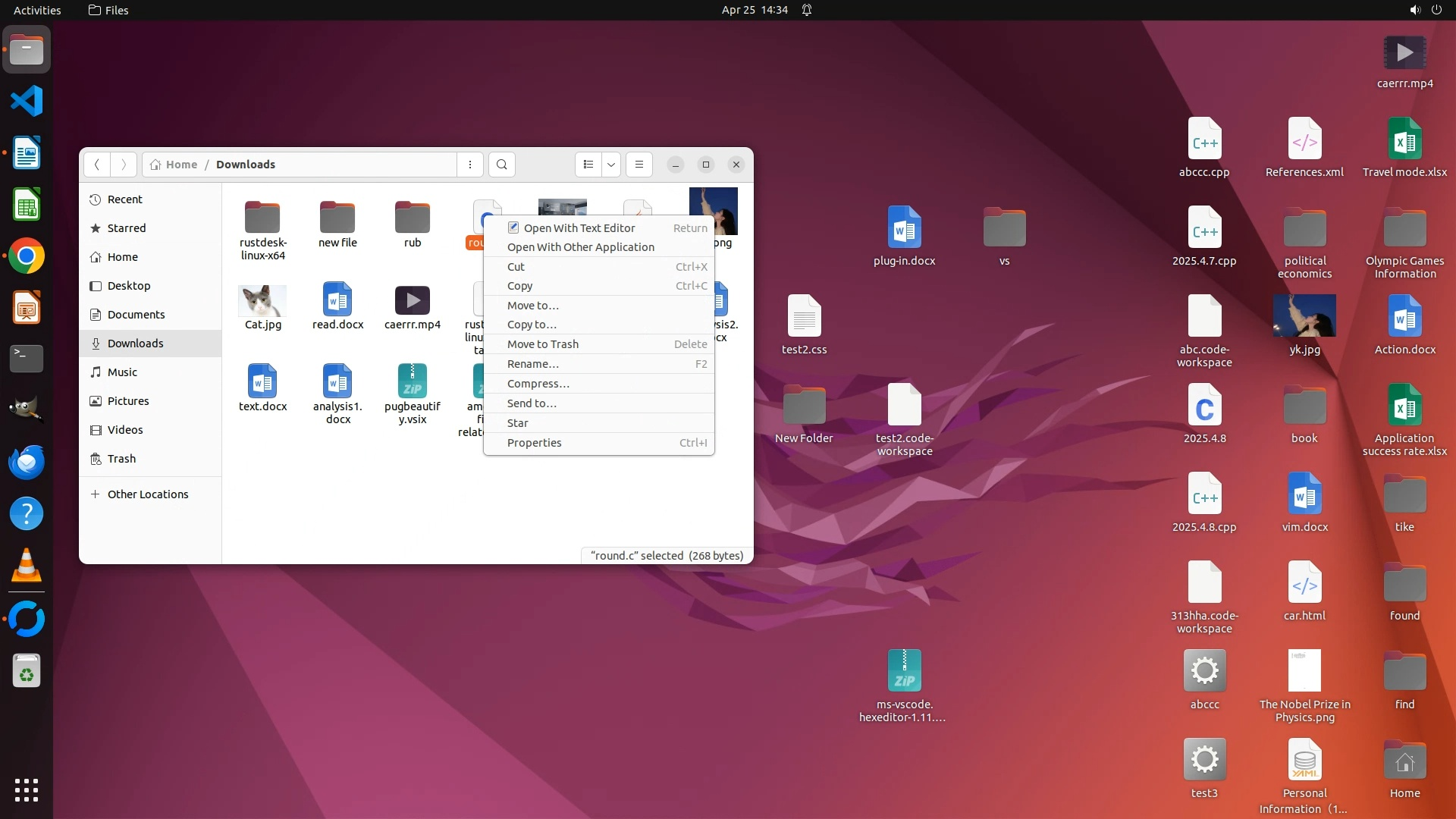Screen dimensions: 1456x819
Task: Open VLC media player from dock
Action: click(x=27, y=566)
